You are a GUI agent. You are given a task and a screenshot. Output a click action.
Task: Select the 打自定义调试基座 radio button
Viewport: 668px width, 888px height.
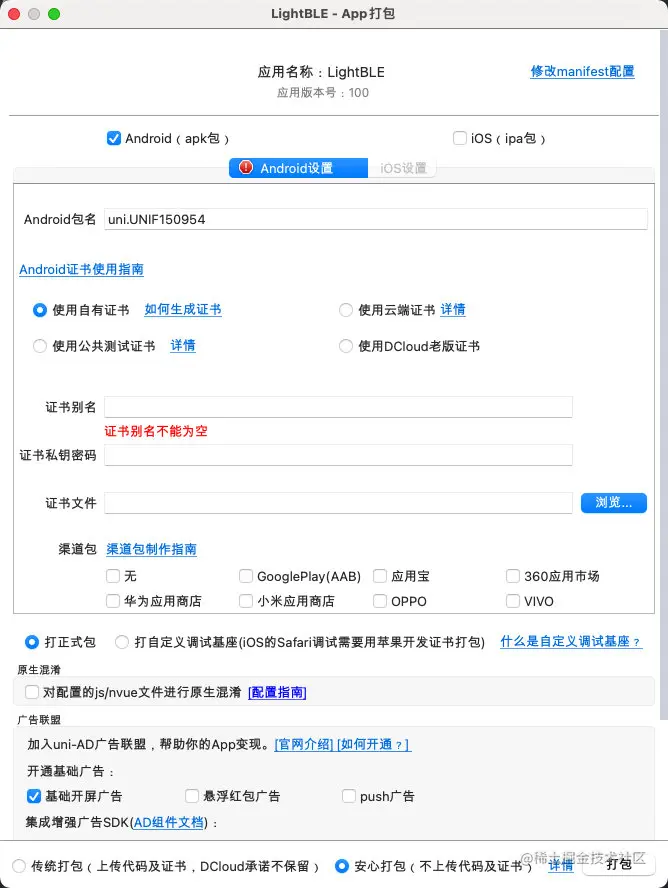point(122,642)
